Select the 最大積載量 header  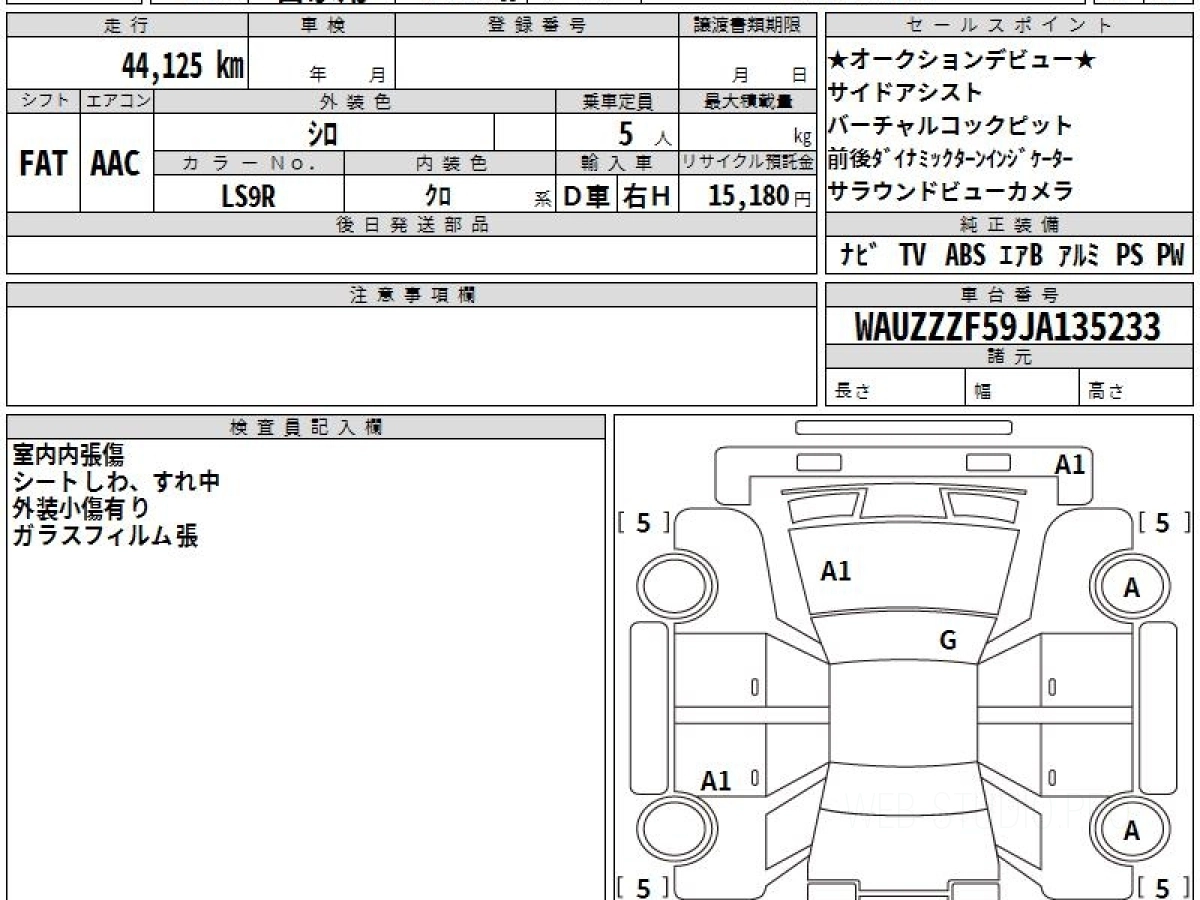pyautogui.click(x=747, y=101)
